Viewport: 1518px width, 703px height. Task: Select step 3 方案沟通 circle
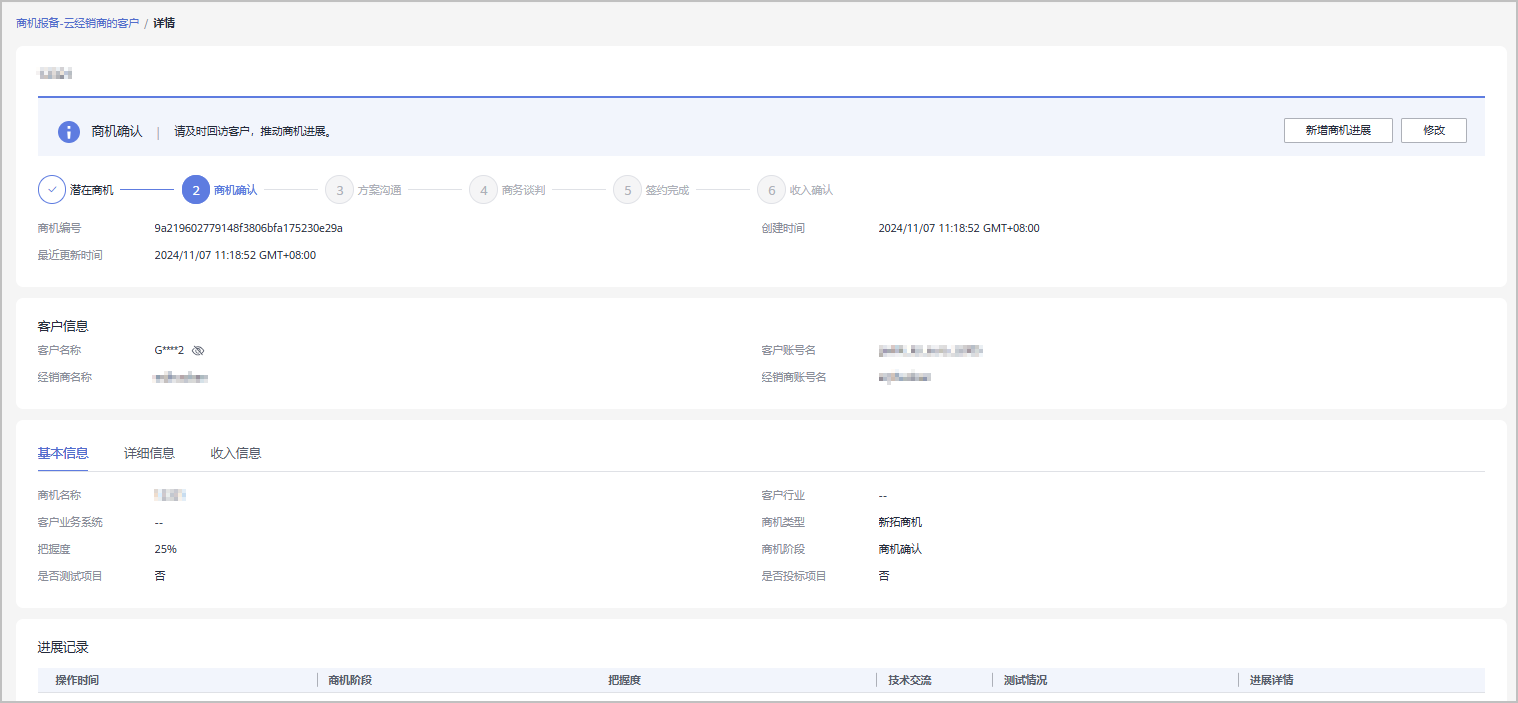point(340,189)
